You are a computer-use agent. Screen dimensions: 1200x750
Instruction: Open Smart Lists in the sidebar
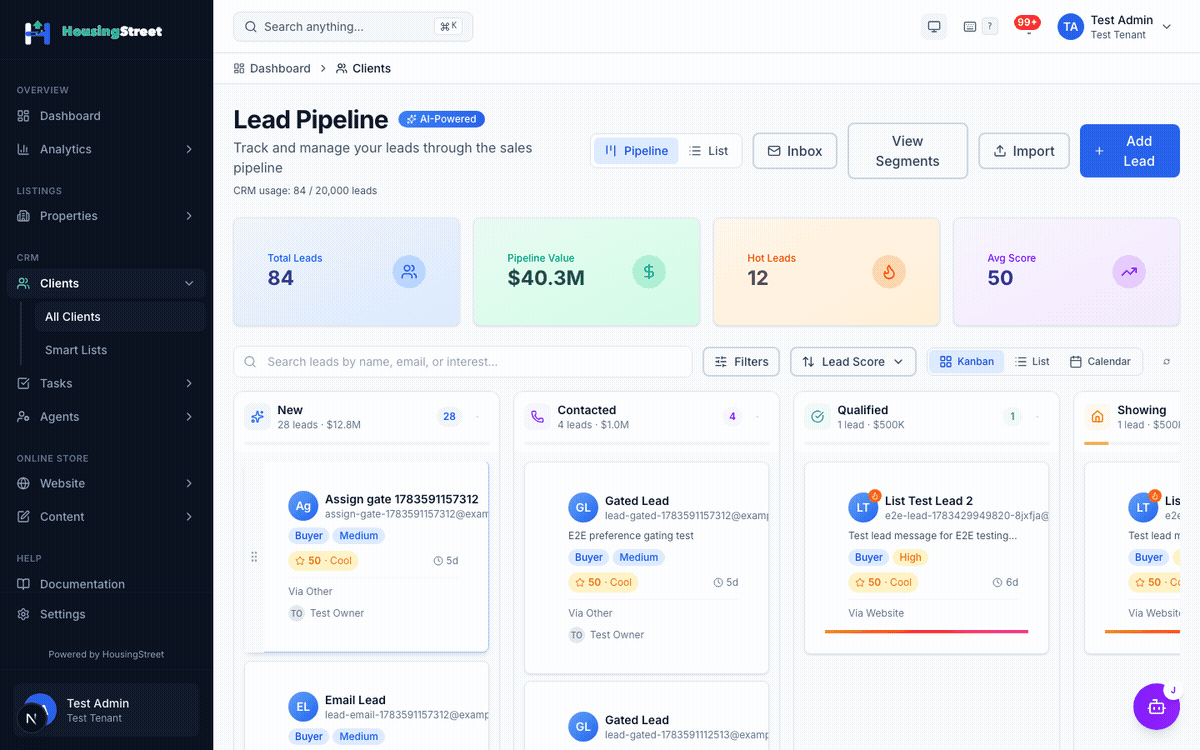pyautogui.click(x=120, y=350)
